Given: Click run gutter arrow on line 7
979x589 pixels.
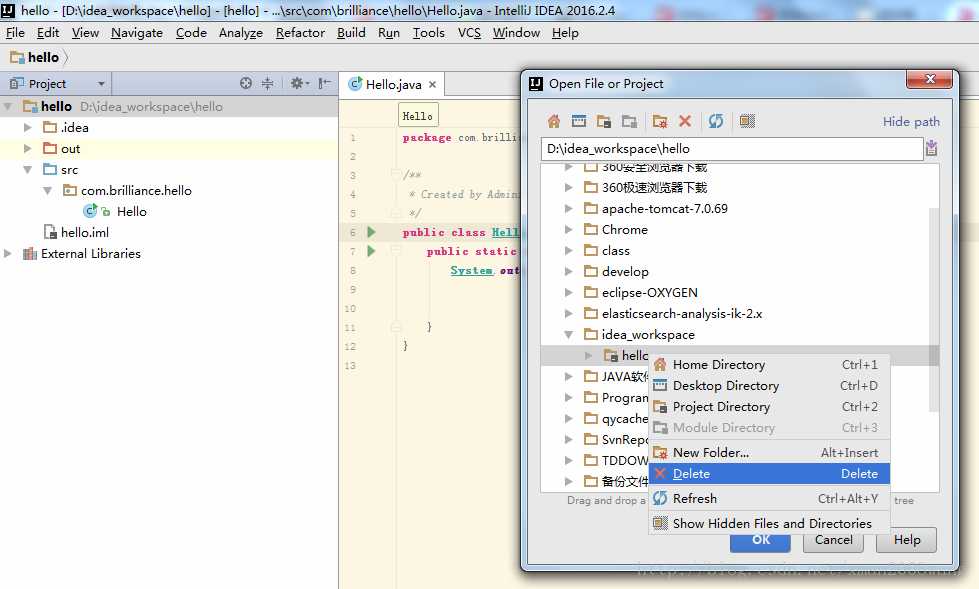Looking at the screenshot, I should pyautogui.click(x=371, y=251).
